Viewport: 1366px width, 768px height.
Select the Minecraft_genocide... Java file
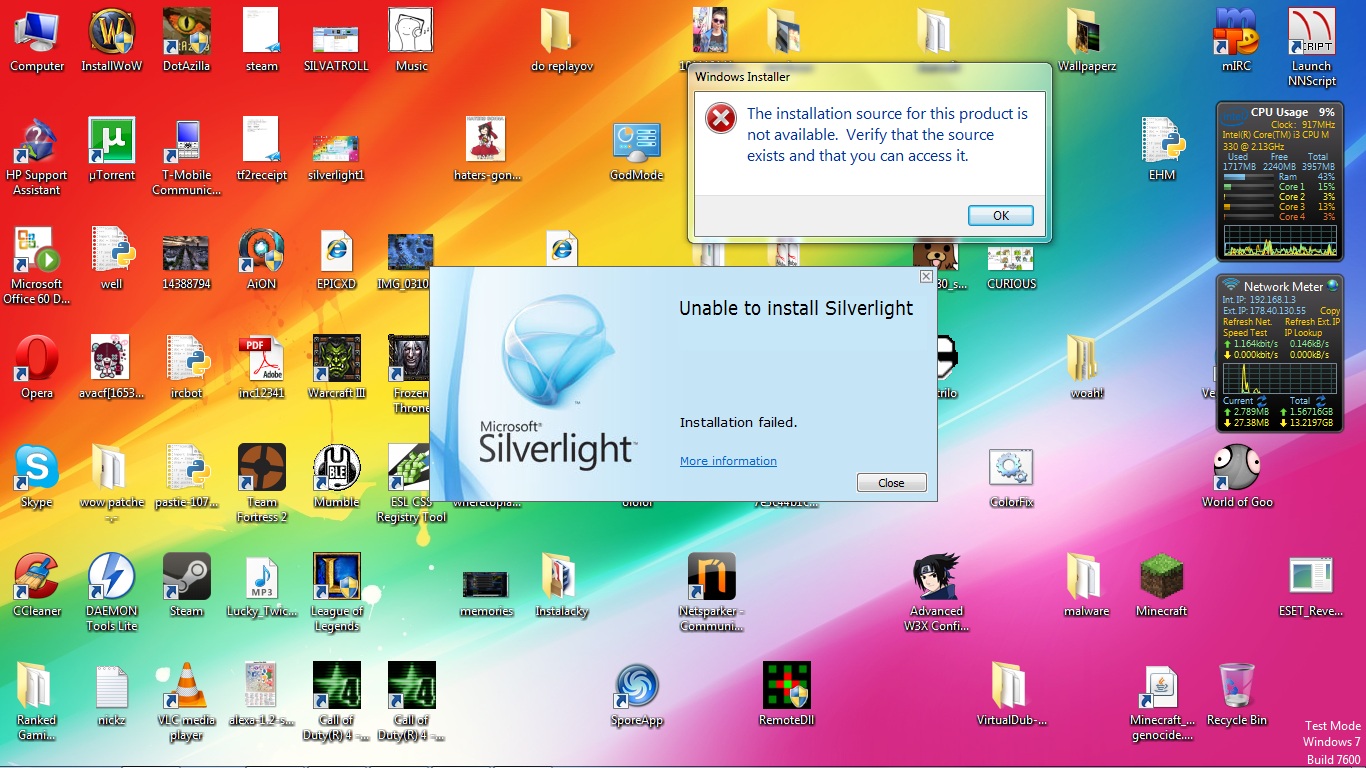click(1162, 701)
